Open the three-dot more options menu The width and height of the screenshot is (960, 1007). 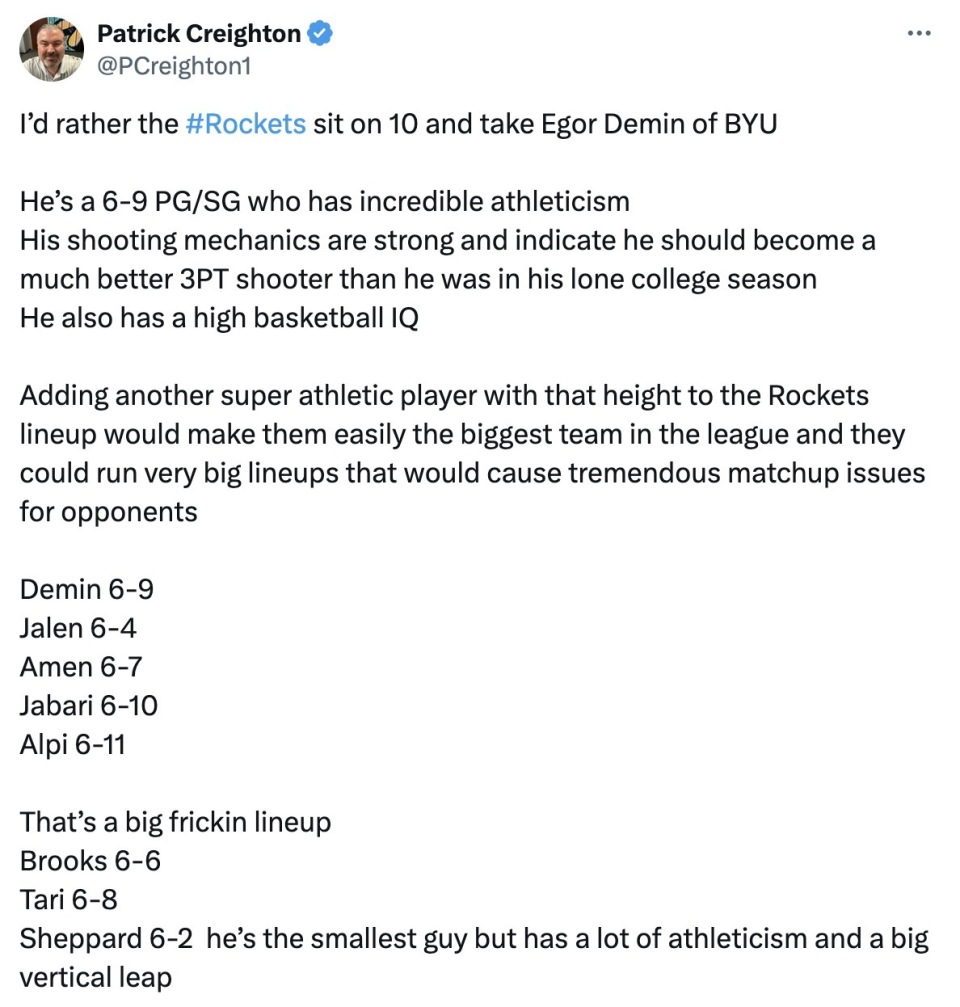919,33
